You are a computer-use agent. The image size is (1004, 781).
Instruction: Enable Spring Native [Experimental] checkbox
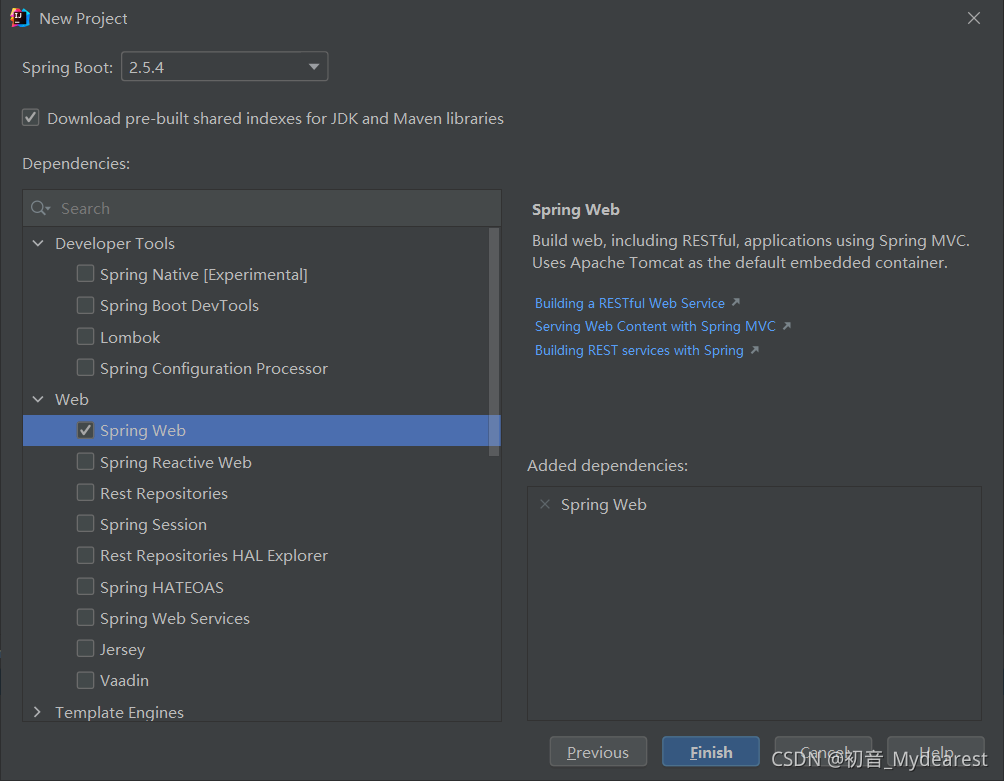click(x=85, y=274)
